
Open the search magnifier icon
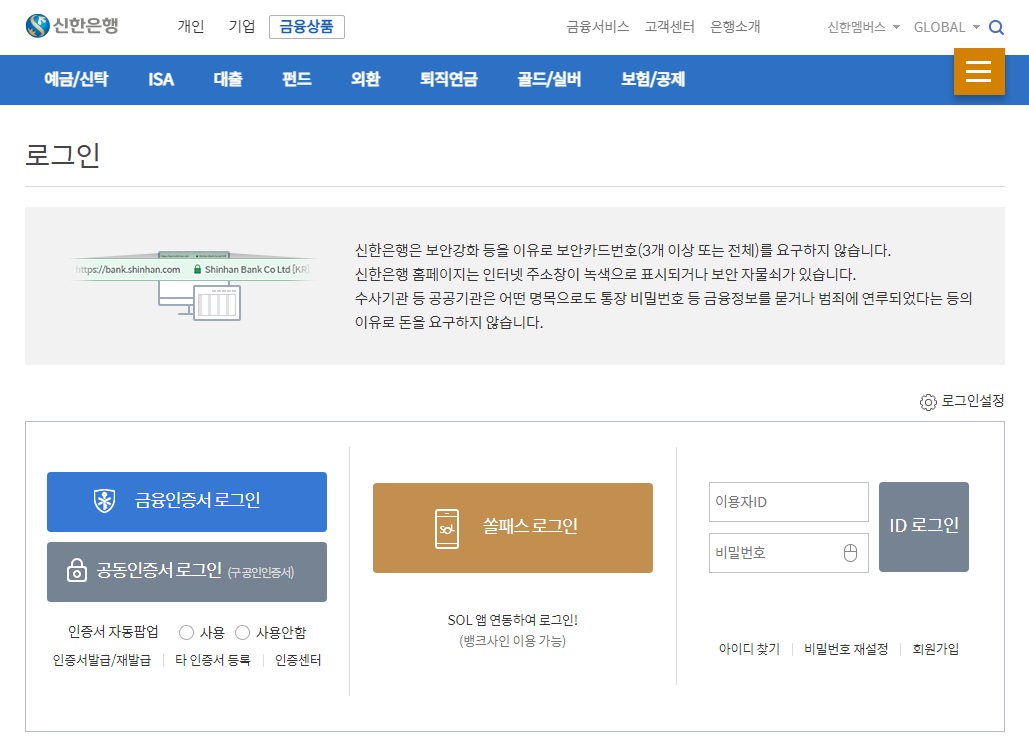click(996, 28)
